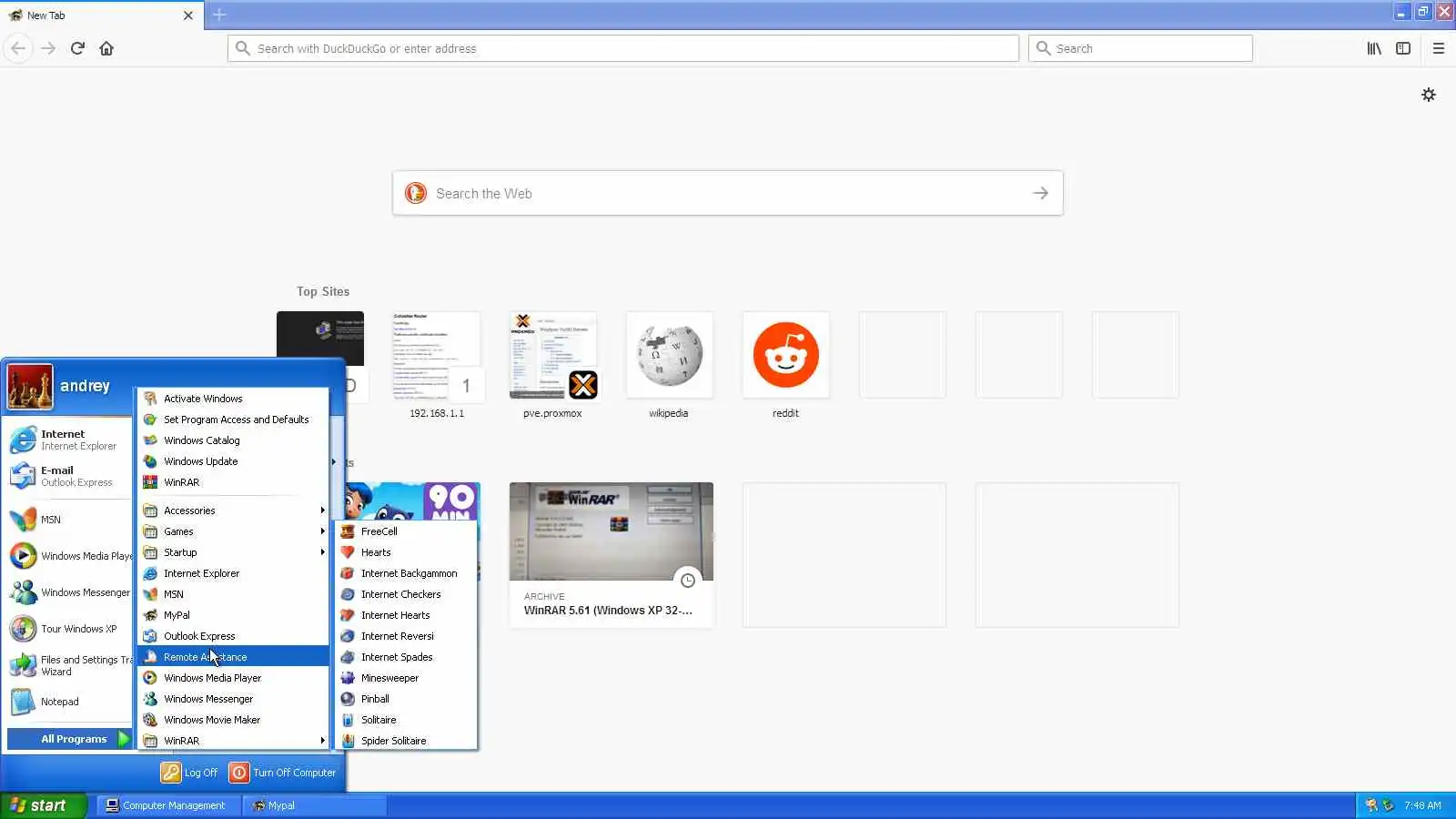The image size is (1456, 819).
Task: Open the Library bookshelf icon
Action: coord(1374,48)
